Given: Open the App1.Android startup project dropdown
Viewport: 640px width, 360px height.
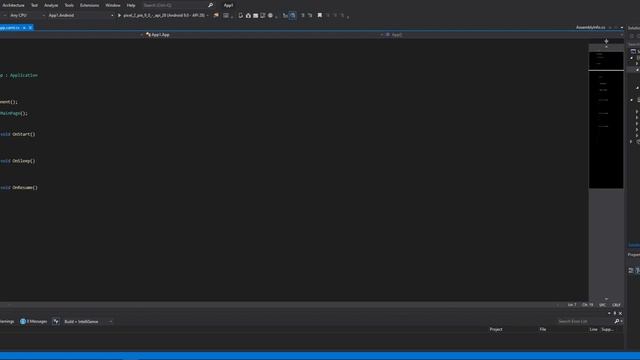Looking at the screenshot, I should [80, 16].
